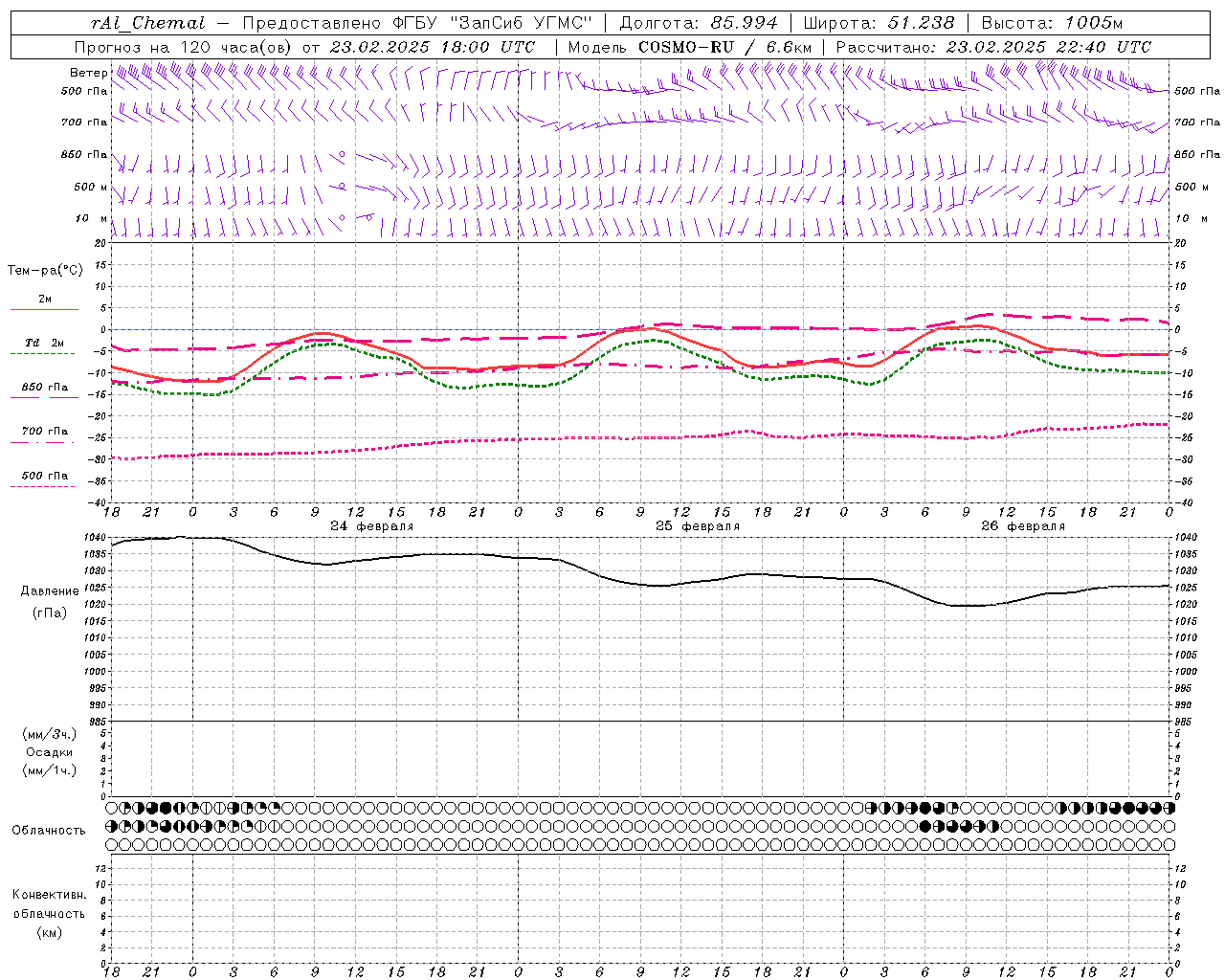
Task: Click the (гПа) unit label under Давление
Action: pyautogui.click(x=50, y=613)
